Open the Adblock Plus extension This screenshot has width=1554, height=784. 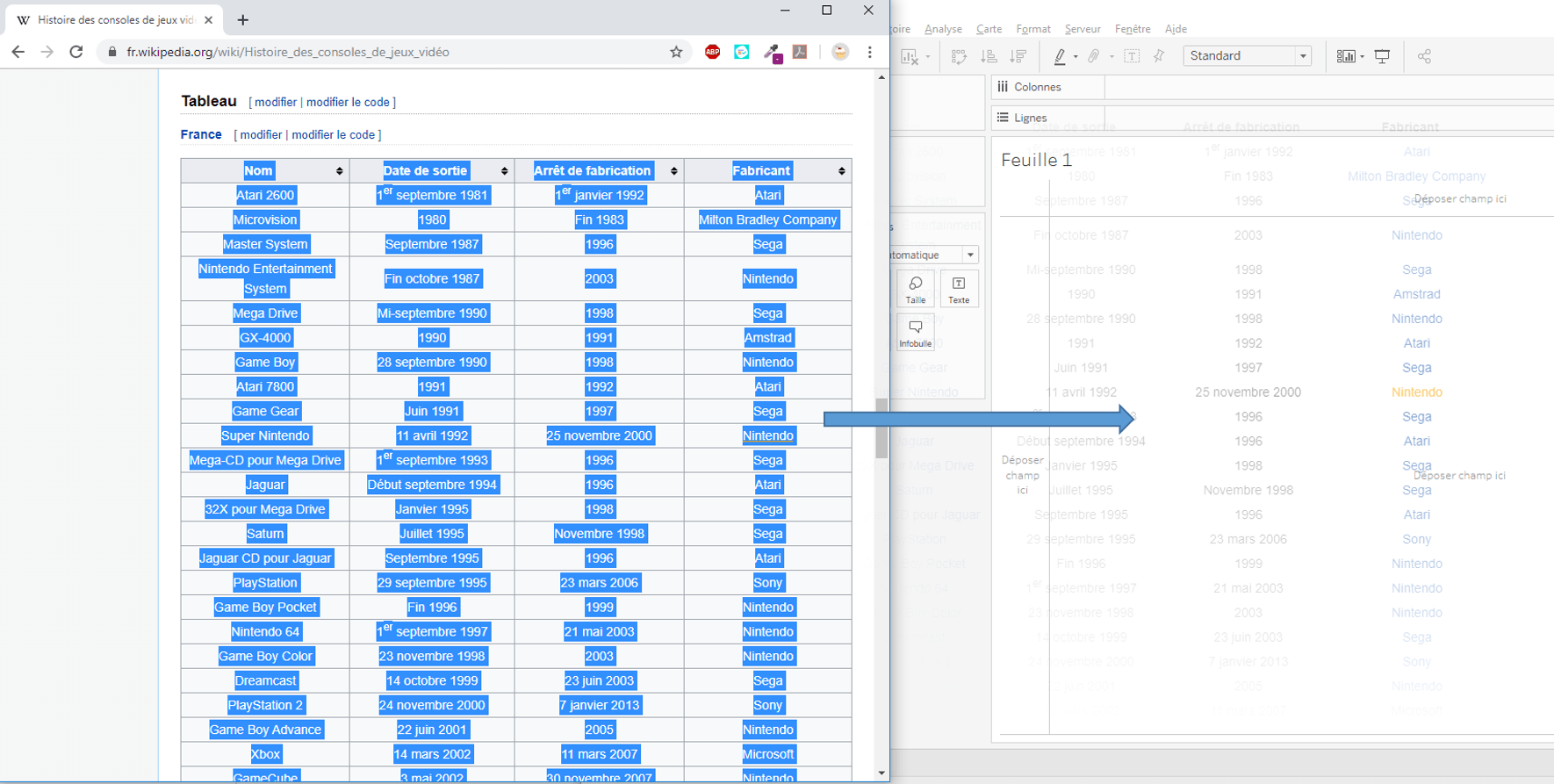click(x=713, y=52)
